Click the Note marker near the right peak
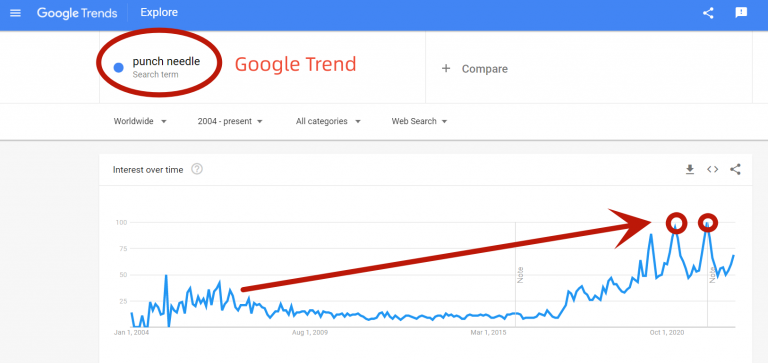Viewport: 768px width, 363px height. 712,275
